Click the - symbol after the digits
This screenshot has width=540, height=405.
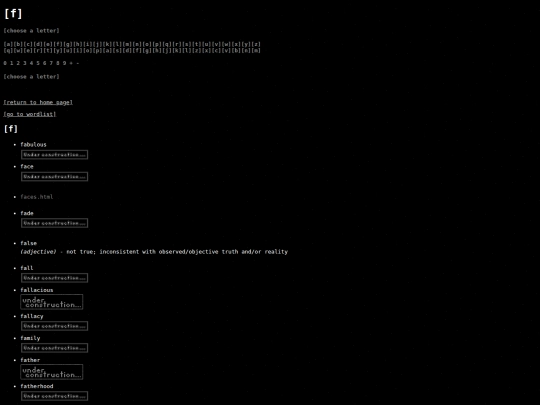78,63
